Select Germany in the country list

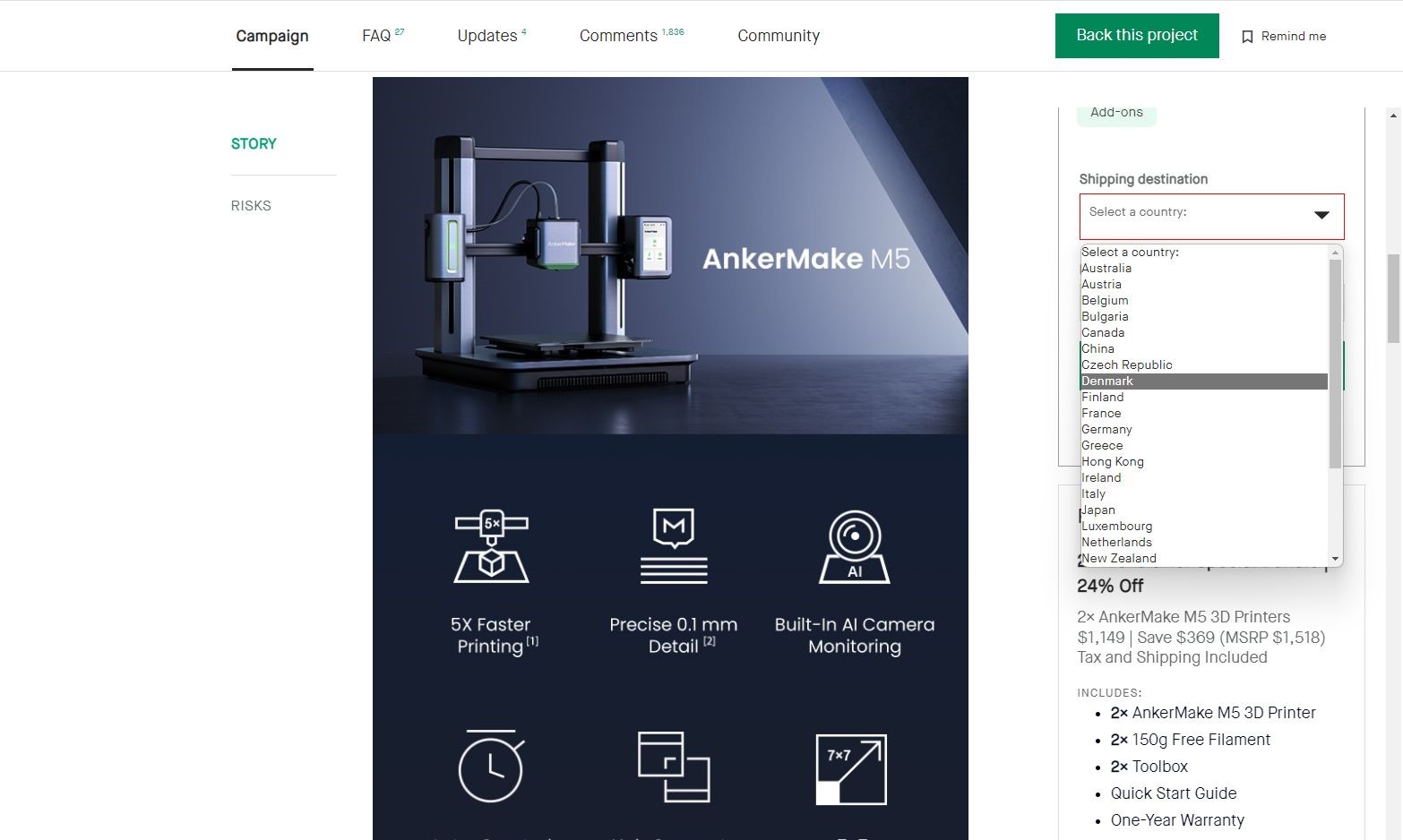[1203, 430]
